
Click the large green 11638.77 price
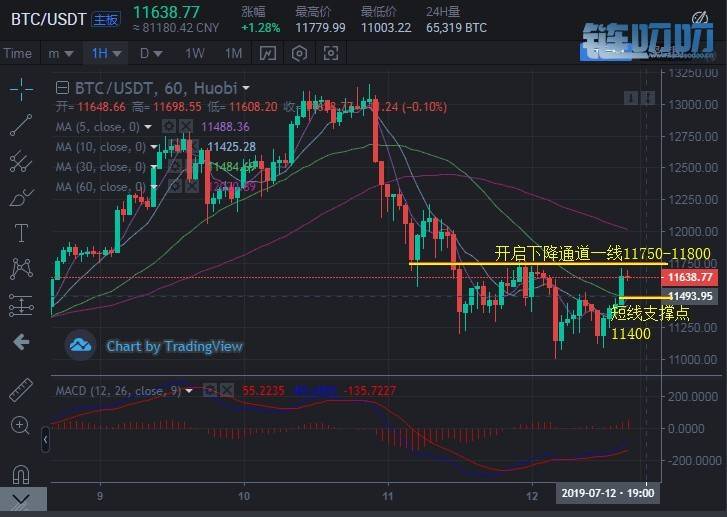coord(166,12)
